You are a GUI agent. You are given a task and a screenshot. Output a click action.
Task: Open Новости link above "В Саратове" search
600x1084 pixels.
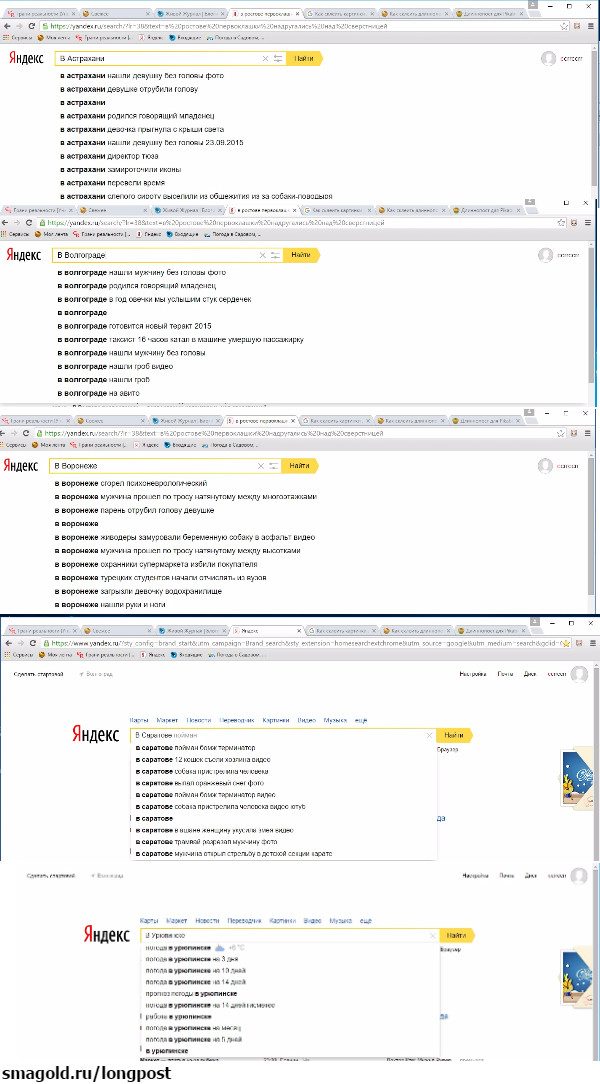pos(198,720)
